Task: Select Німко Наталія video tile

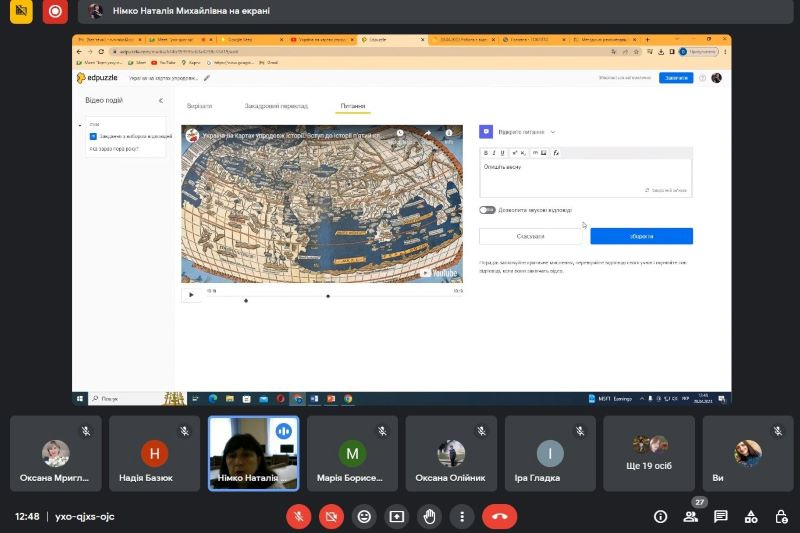Action: (x=254, y=453)
